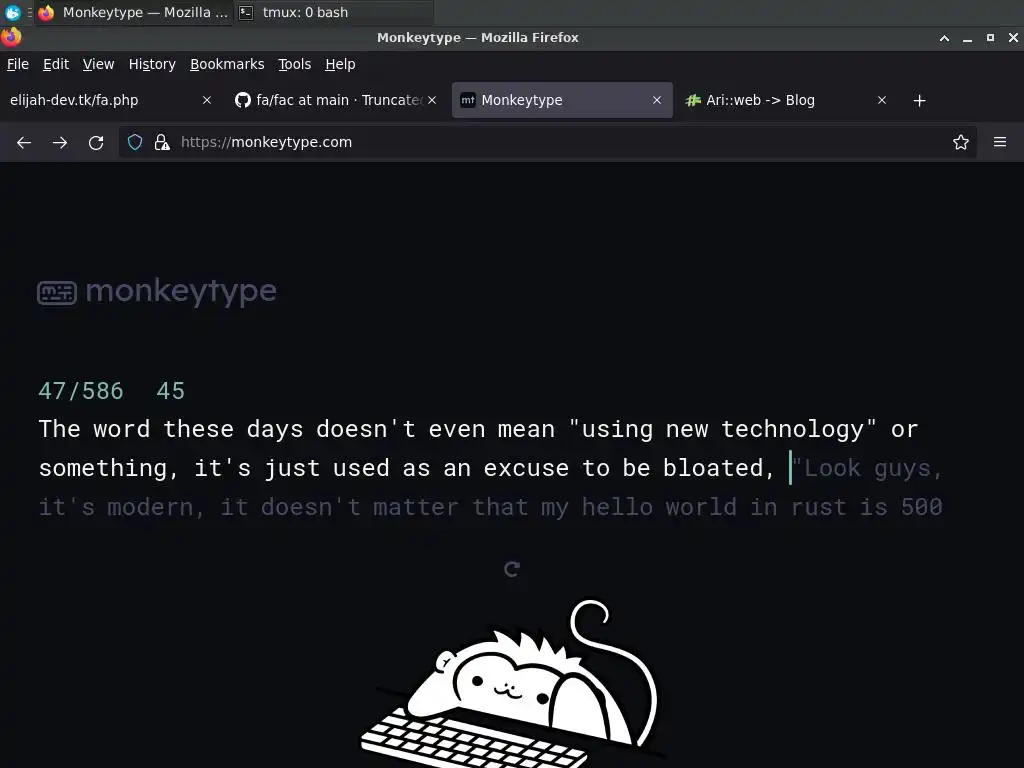The height and width of the screenshot is (768, 1024).
Task: Show site security info via padlock icon
Action: click(x=161, y=142)
